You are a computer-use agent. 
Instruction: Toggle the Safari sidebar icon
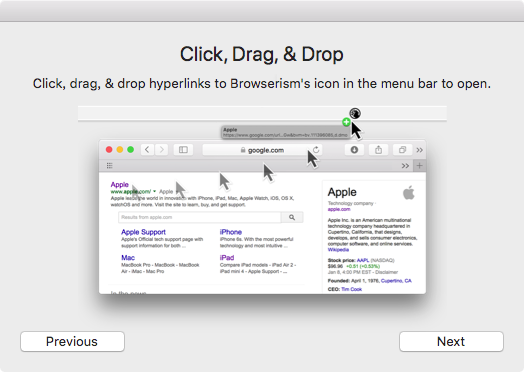(x=183, y=149)
